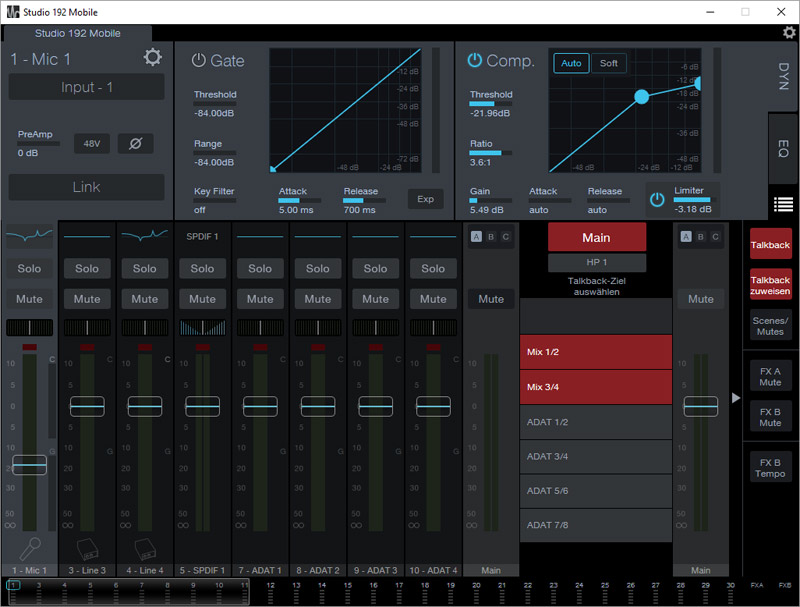Open channel settings gear next to Mic 1
The width and height of the screenshot is (800, 607).
point(152,58)
